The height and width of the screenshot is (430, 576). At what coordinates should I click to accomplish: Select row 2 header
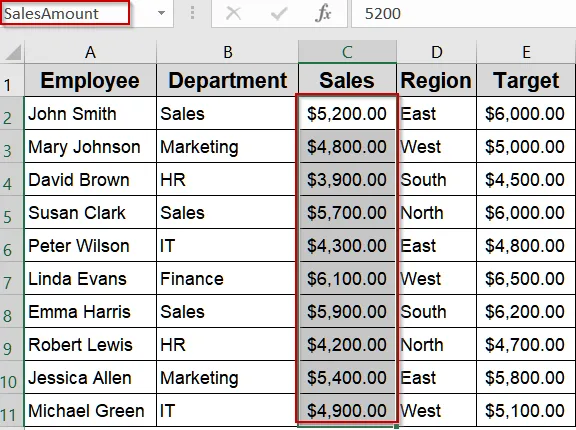click(12, 113)
